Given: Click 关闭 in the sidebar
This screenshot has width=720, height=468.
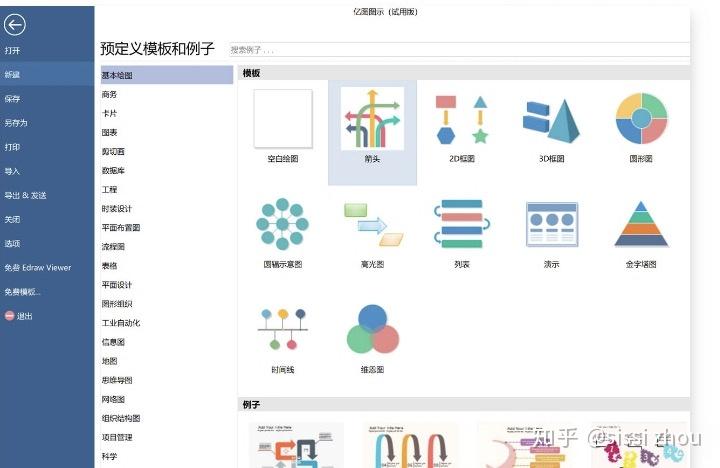Looking at the screenshot, I should [12, 220].
